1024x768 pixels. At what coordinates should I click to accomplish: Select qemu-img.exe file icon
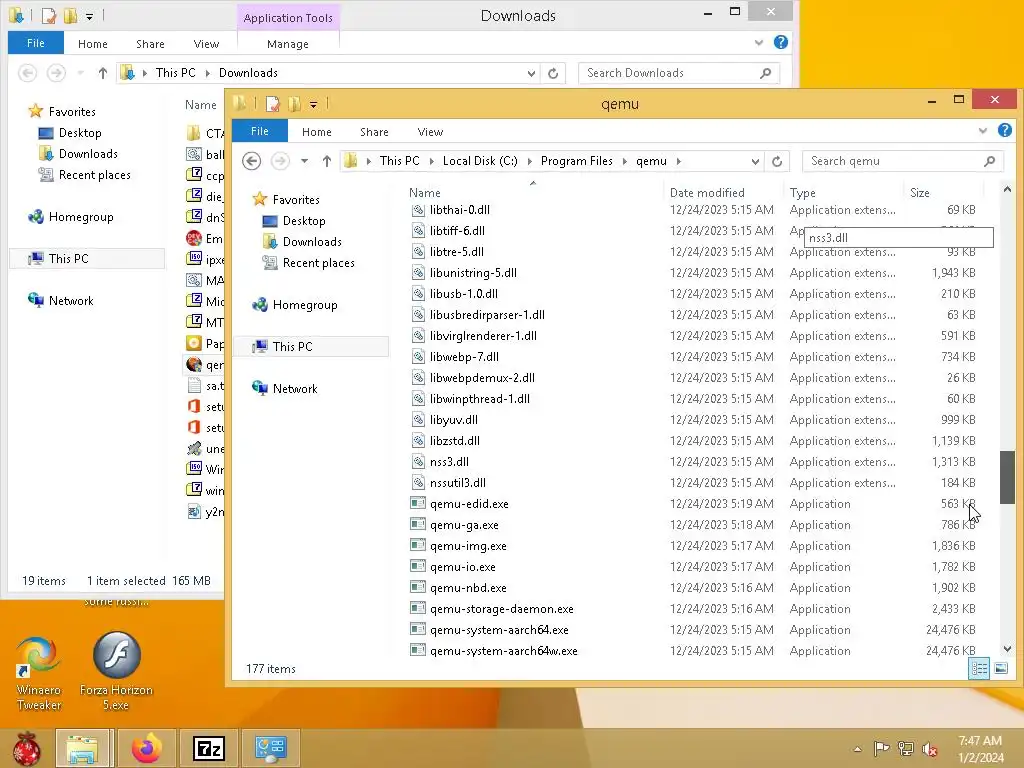(418, 545)
